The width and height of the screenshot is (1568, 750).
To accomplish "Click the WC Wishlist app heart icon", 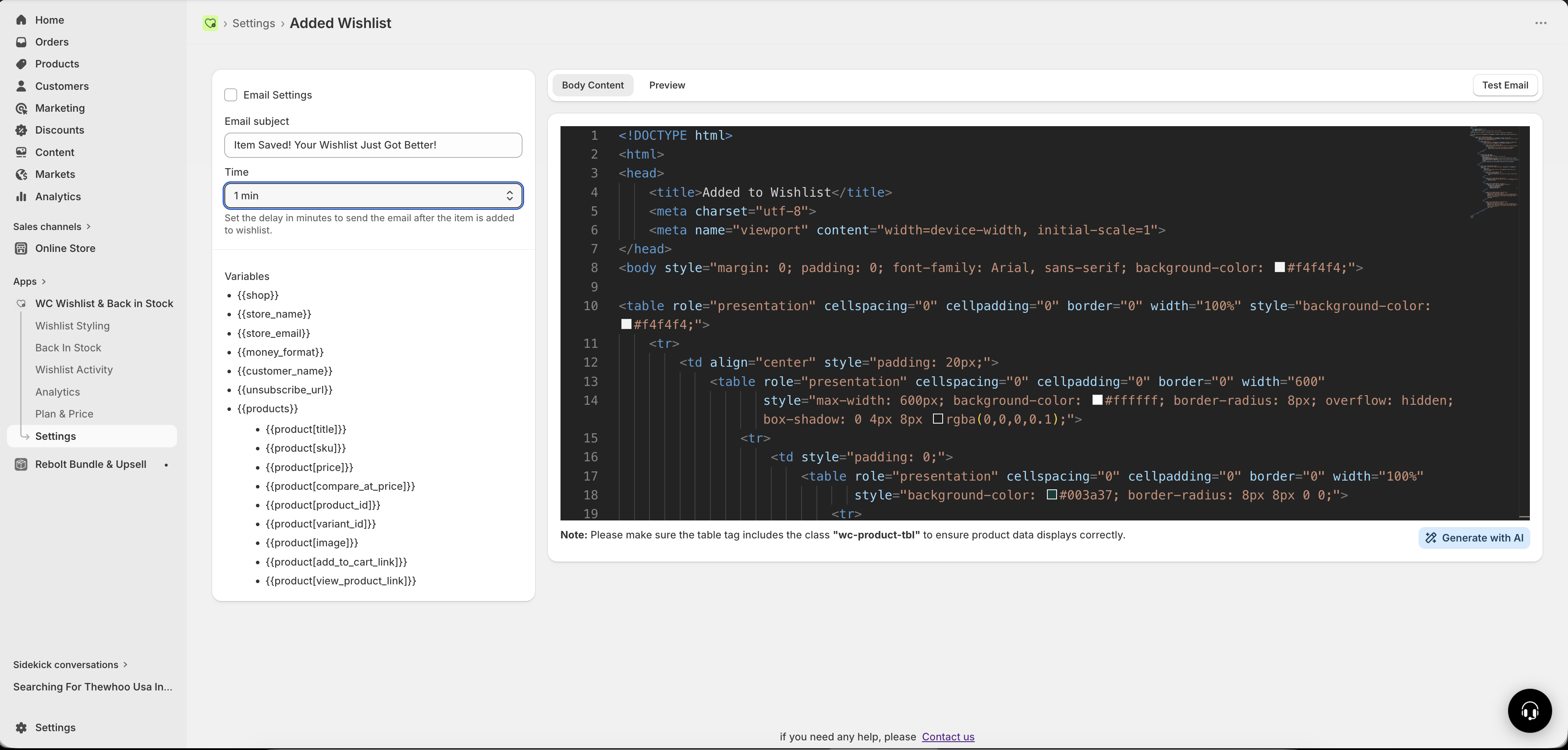I will pos(21,304).
